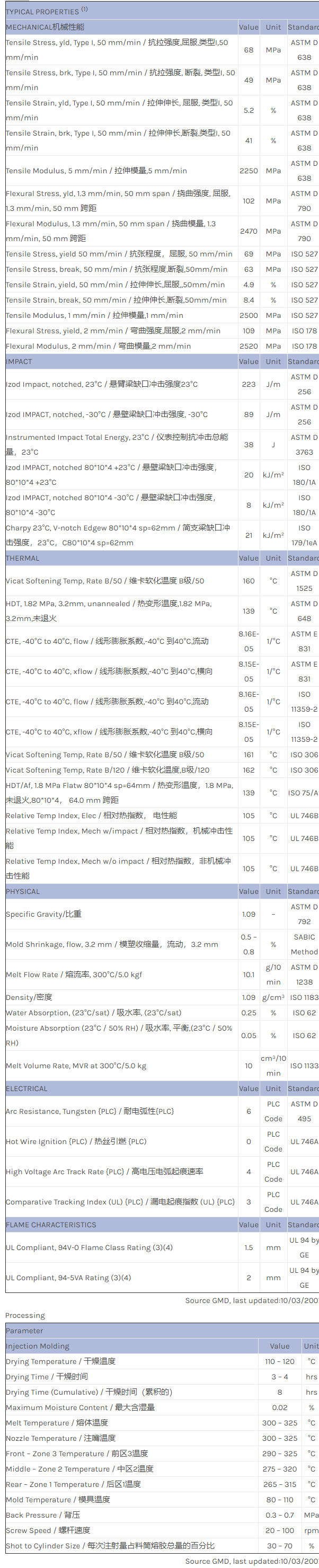The width and height of the screenshot is (319, 1568).
Task: Click the Tensile Modulus, 5 mm/min row label
Action: (96, 171)
